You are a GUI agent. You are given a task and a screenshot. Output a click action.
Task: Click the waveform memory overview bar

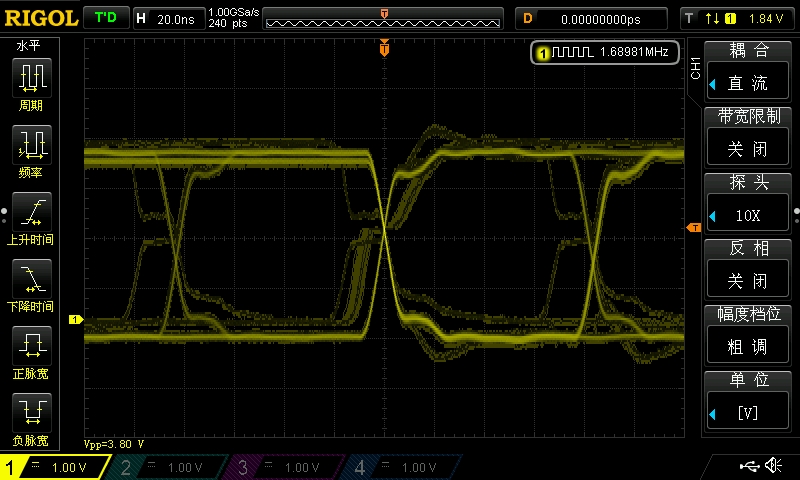pos(383,19)
